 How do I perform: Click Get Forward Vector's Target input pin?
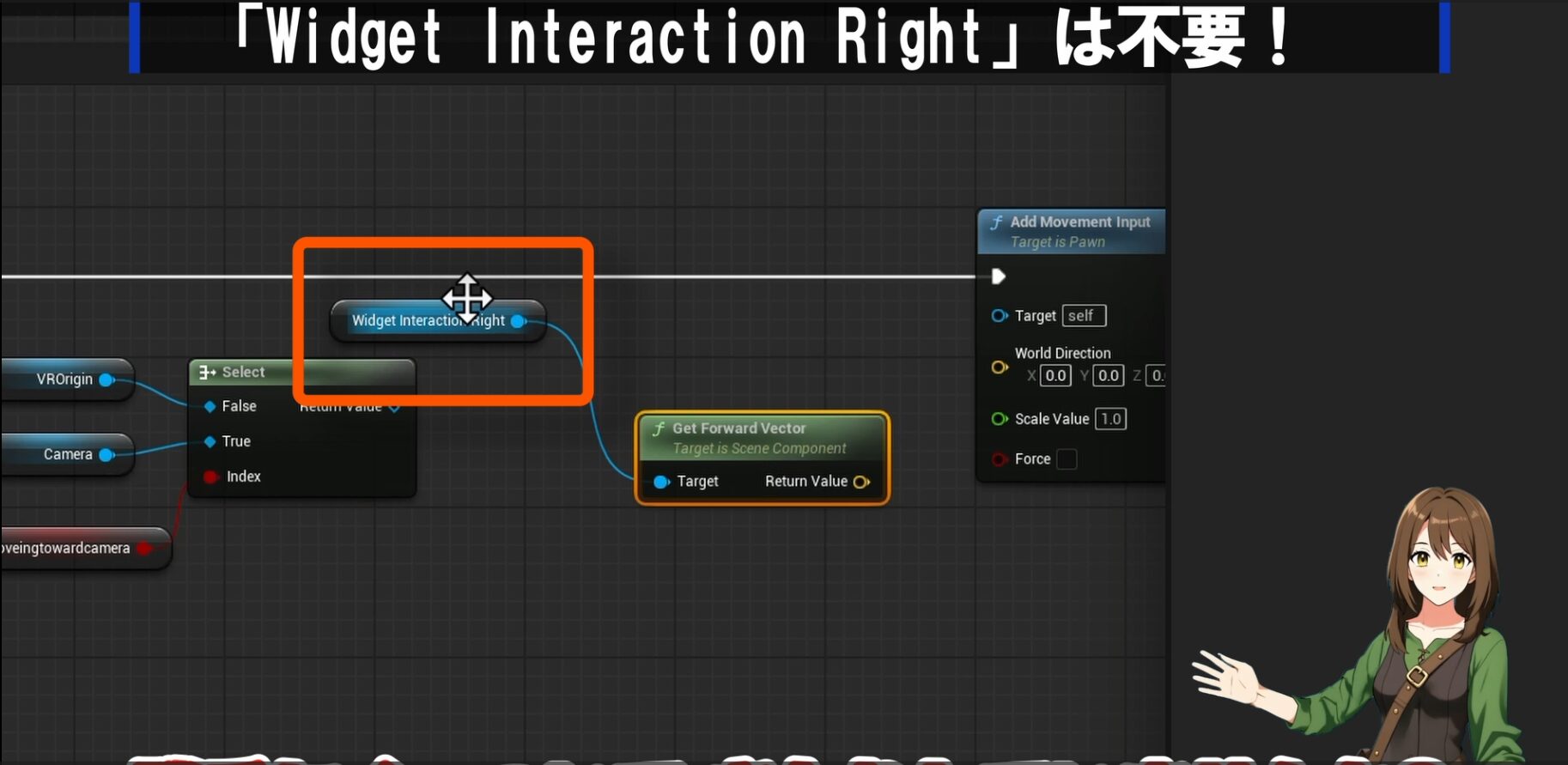[x=661, y=482]
